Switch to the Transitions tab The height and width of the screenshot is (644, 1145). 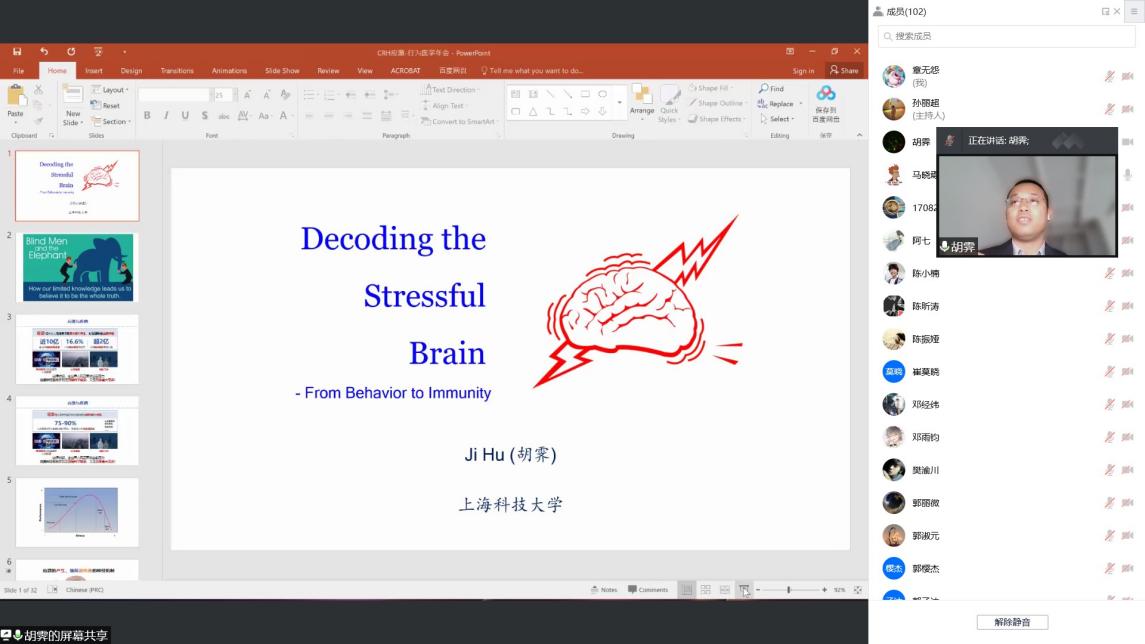click(177, 71)
